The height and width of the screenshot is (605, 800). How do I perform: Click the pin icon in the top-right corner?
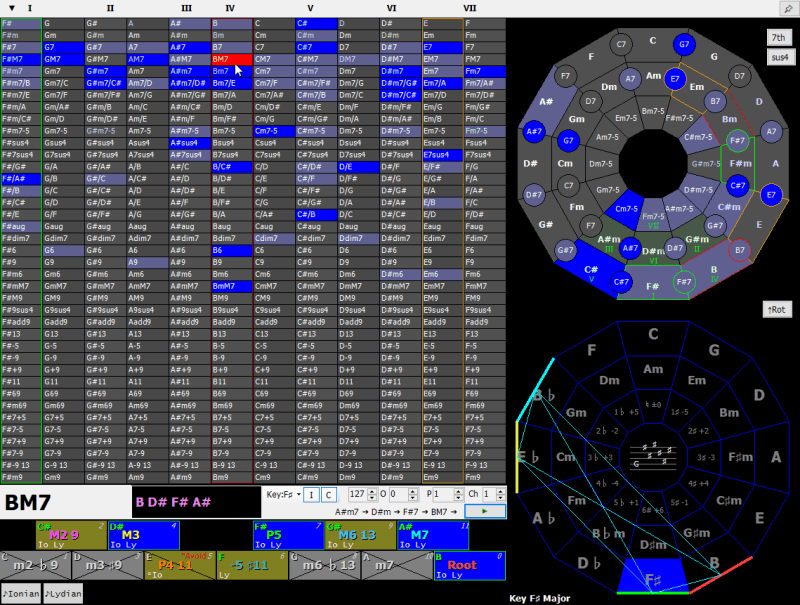click(788, 8)
